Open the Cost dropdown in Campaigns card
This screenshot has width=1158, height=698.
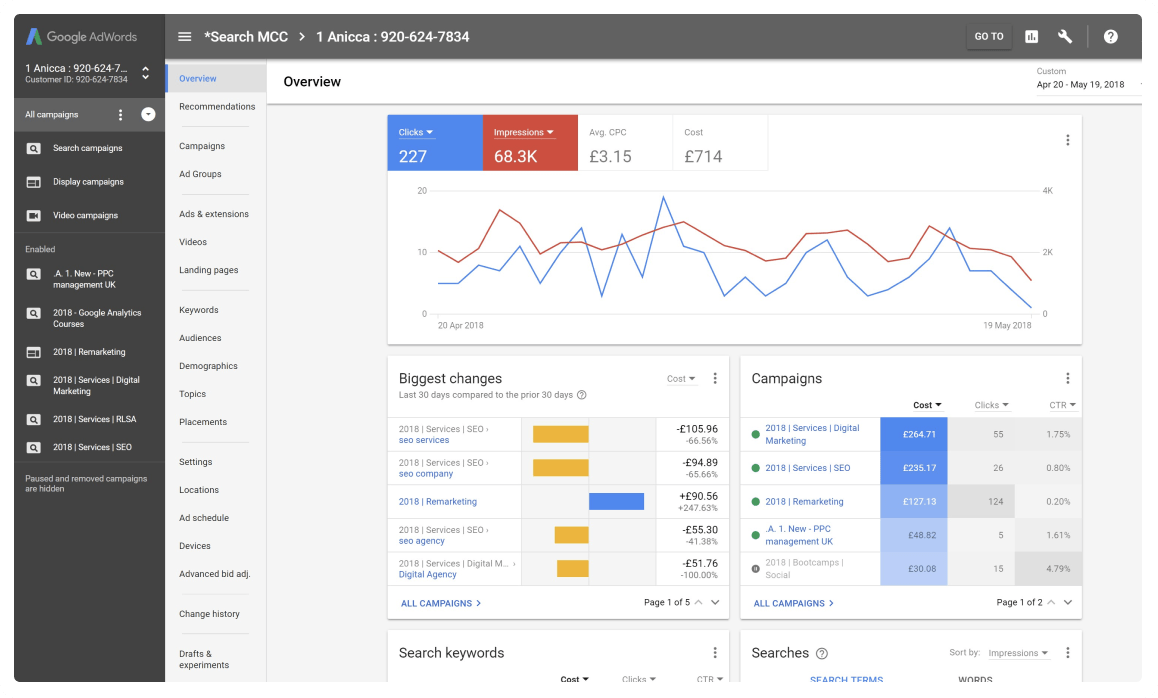click(x=926, y=405)
